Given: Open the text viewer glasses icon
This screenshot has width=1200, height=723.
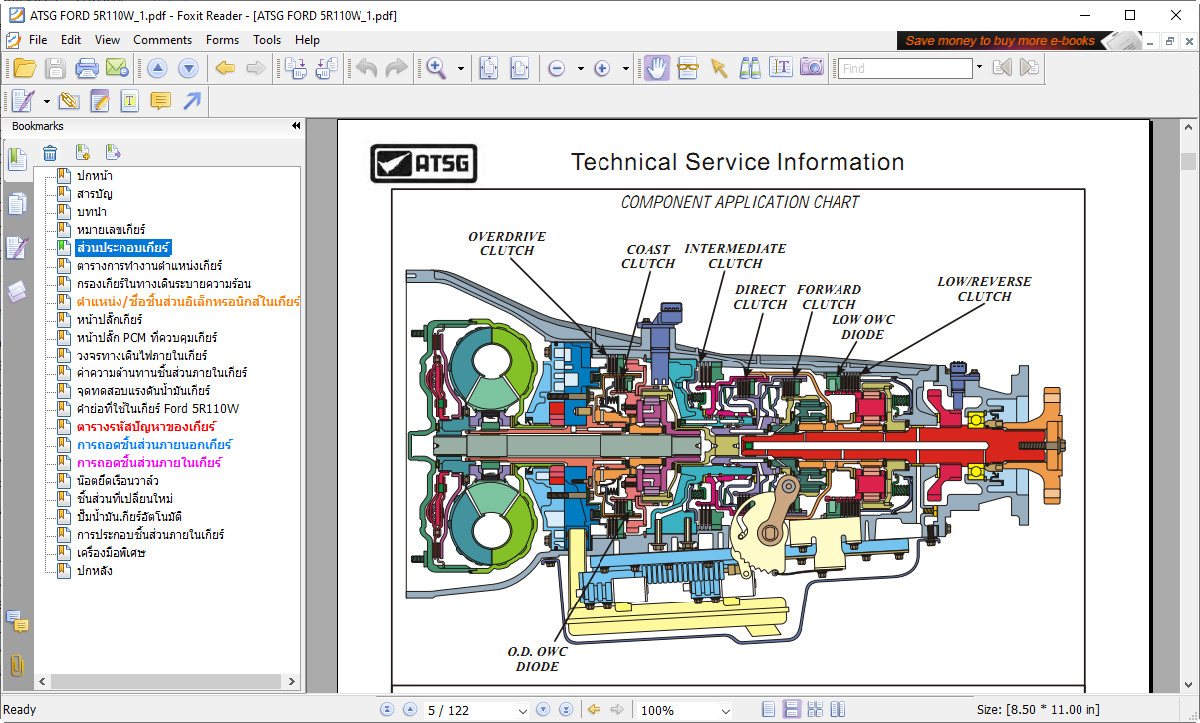Looking at the screenshot, I should (x=688, y=68).
